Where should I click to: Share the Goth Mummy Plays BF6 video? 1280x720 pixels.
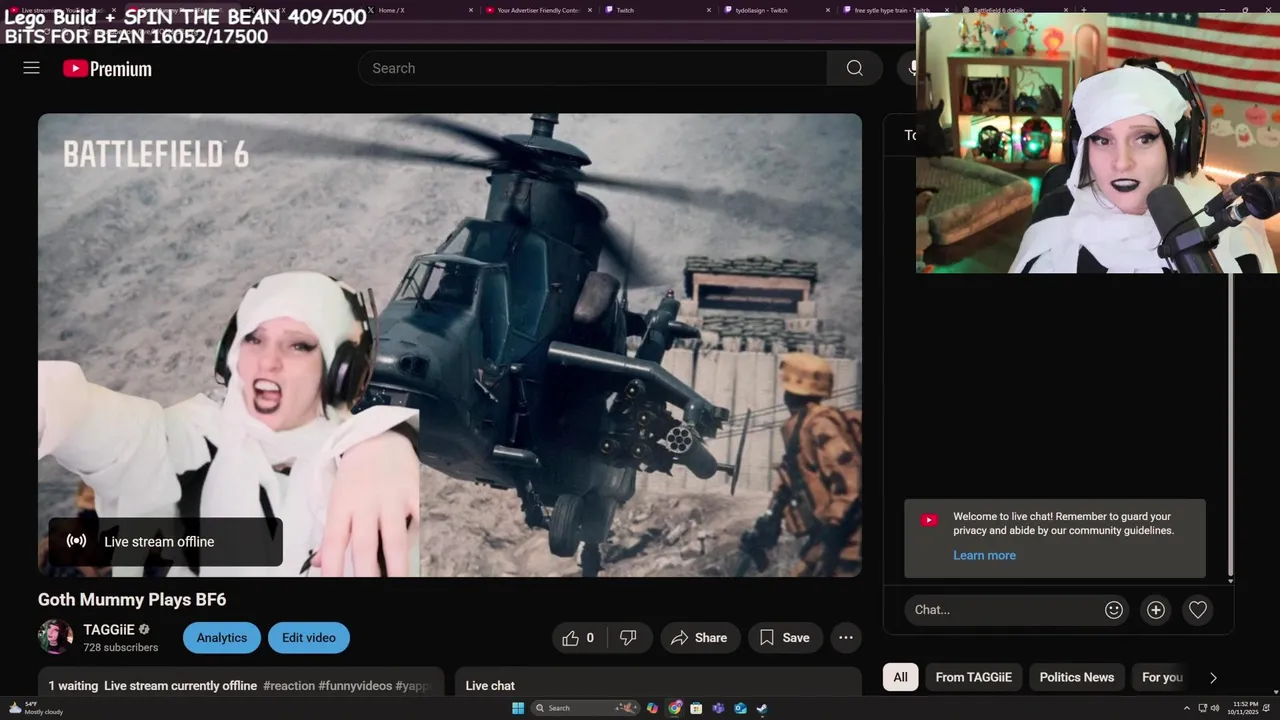coord(700,638)
